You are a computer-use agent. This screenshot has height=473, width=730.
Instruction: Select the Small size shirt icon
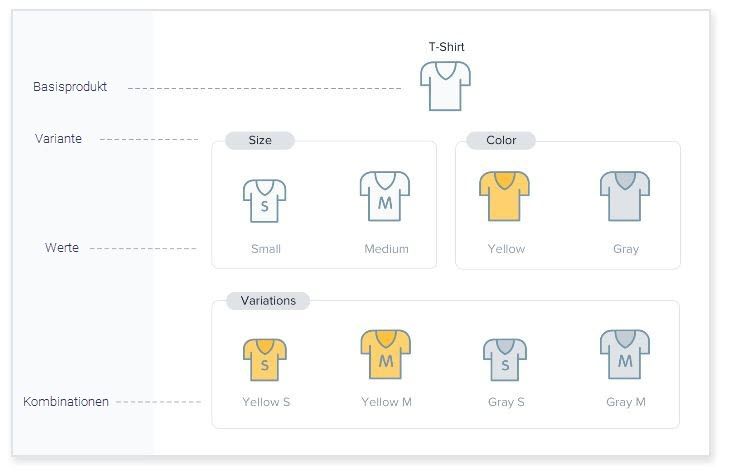(x=264, y=201)
